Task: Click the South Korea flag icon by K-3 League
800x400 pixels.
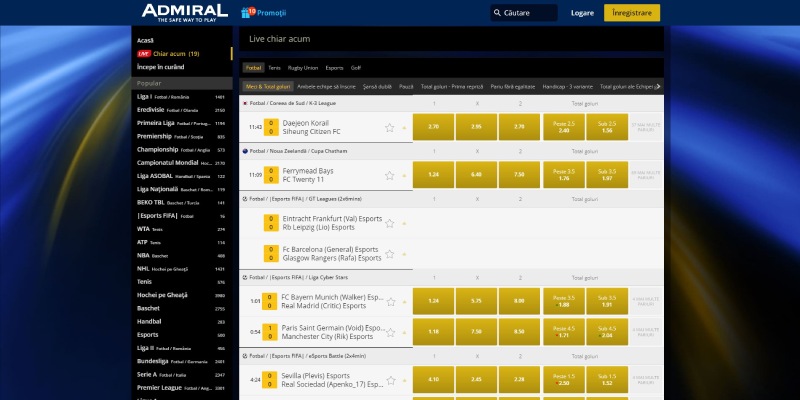Action: 245,103
